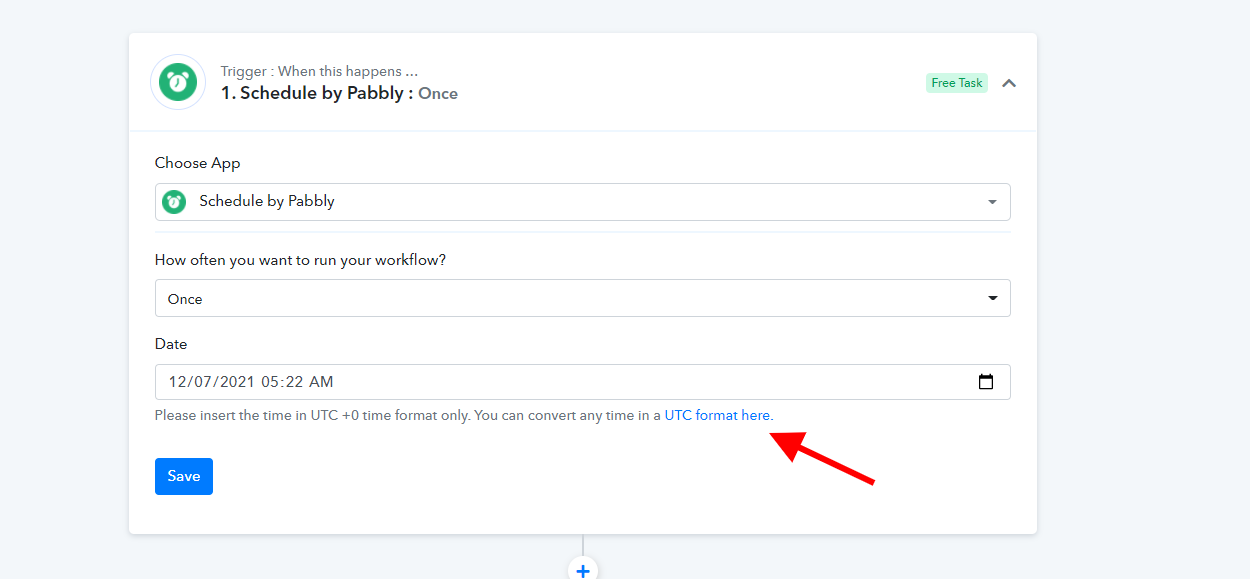Click the How often you want to run your workflow? label
1250x579 pixels.
coord(300,260)
